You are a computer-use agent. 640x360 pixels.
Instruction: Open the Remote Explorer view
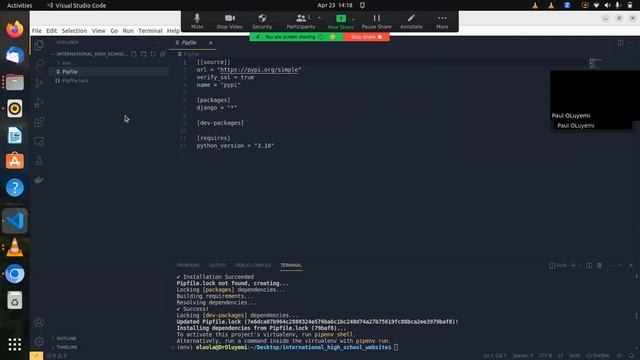(x=39, y=141)
